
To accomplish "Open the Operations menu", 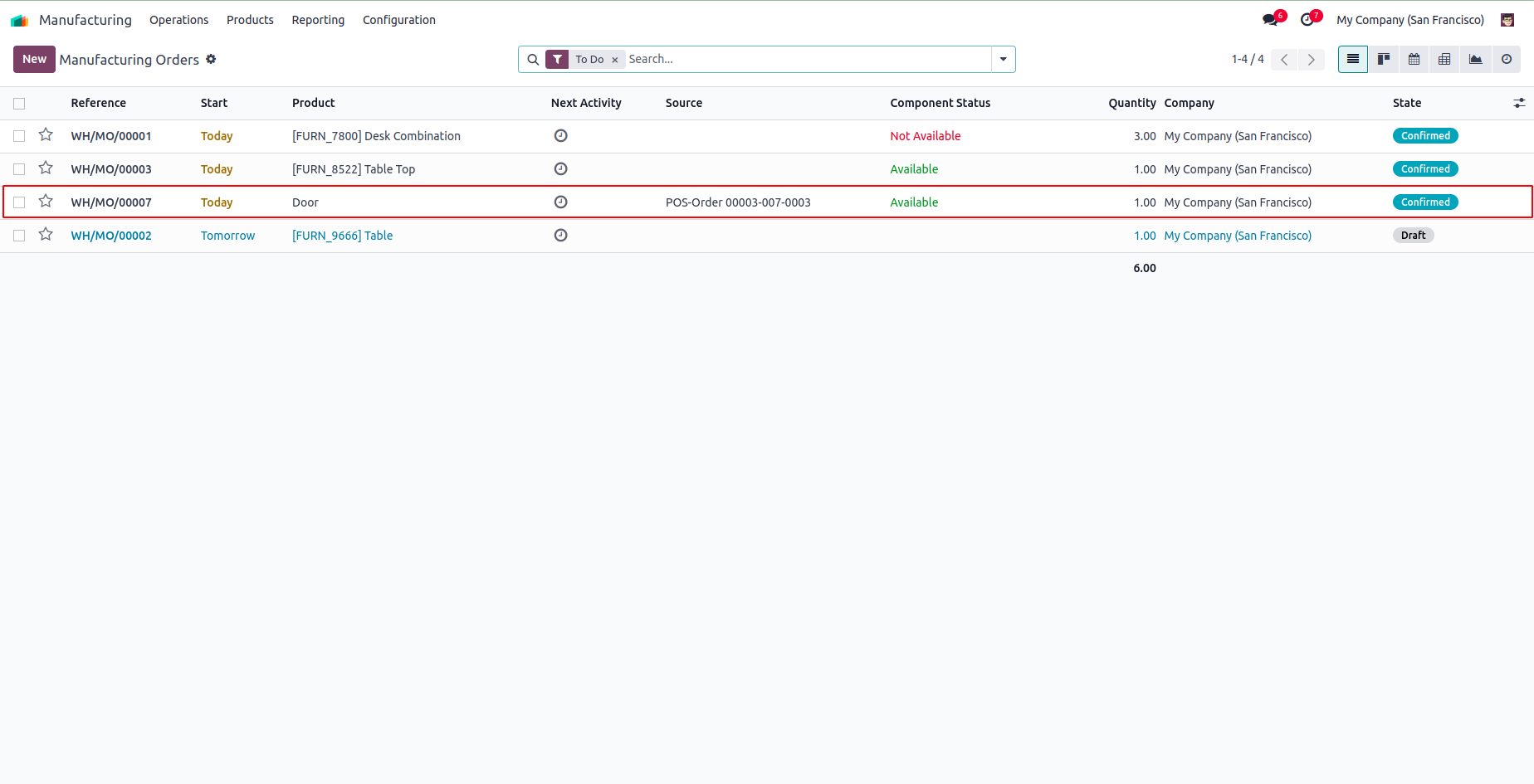I will [x=178, y=20].
